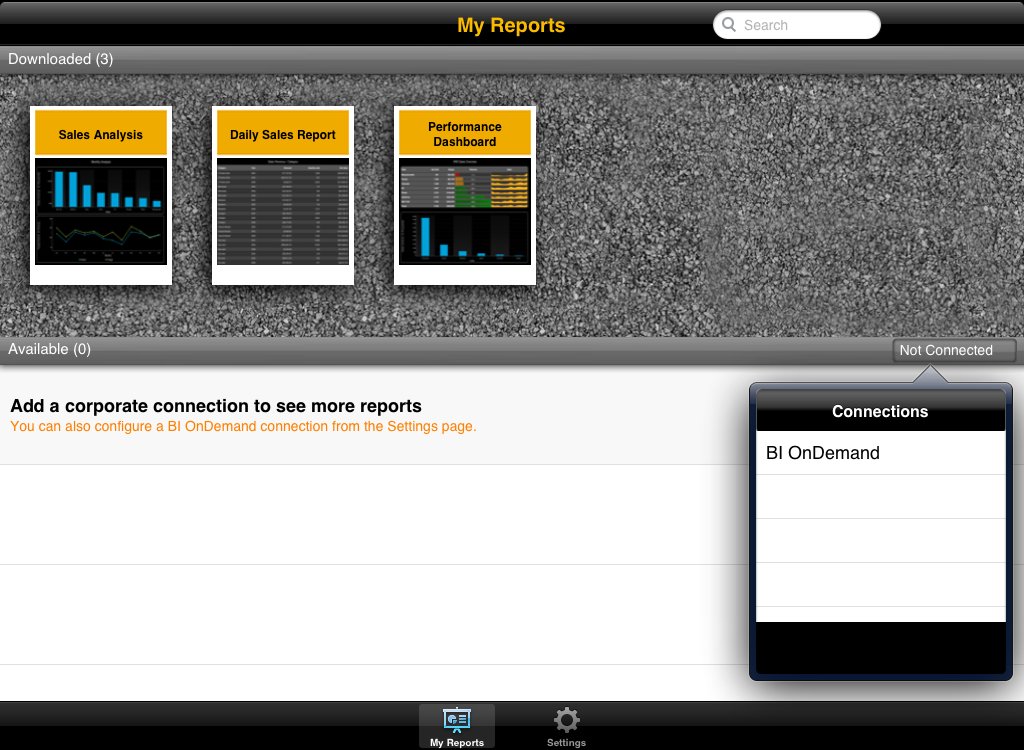This screenshot has width=1024, height=750.
Task: Open the Sales Analysis bar chart preview
Action: [100, 187]
